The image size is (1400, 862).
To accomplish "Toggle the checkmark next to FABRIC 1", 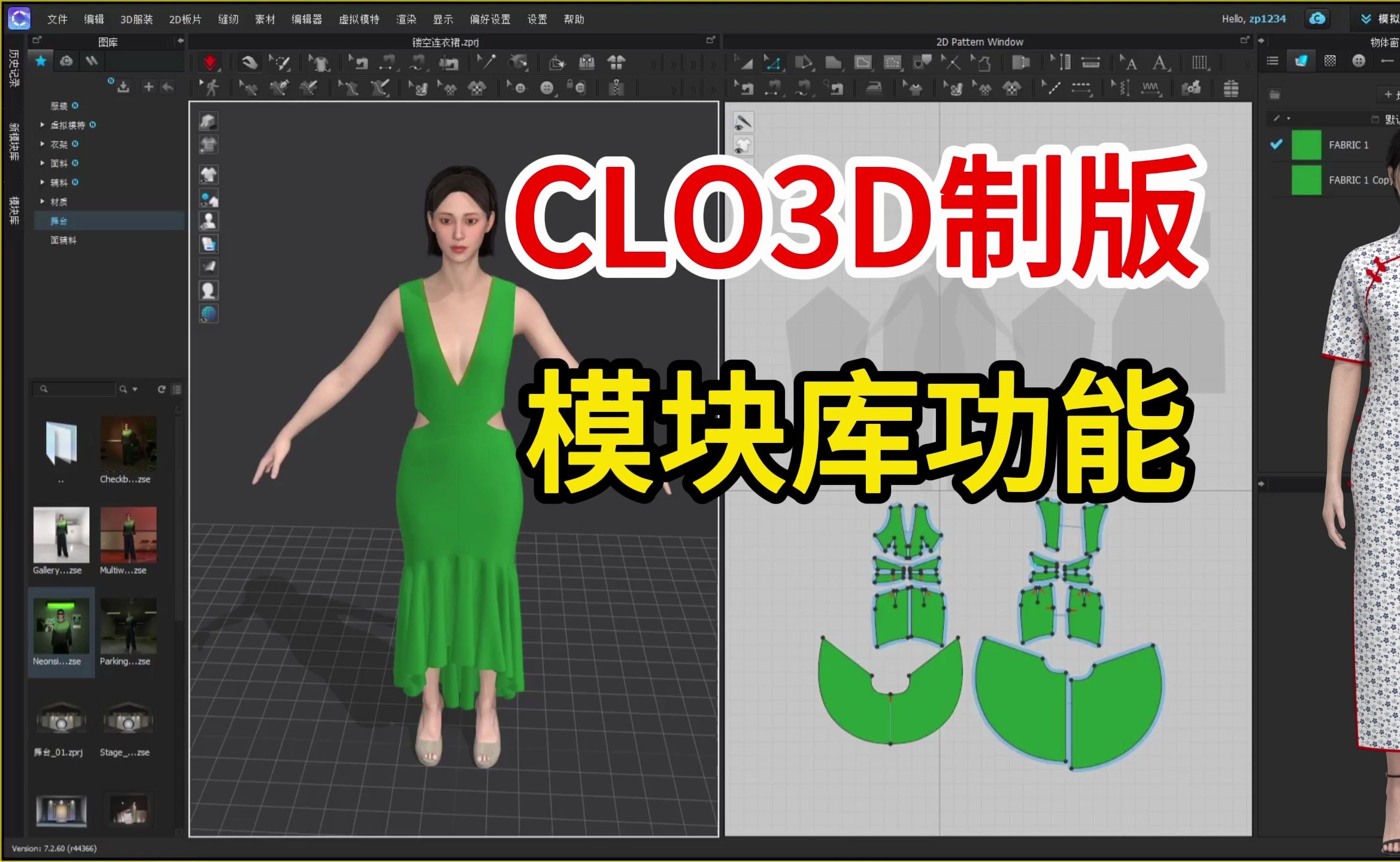I will [1277, 145].
